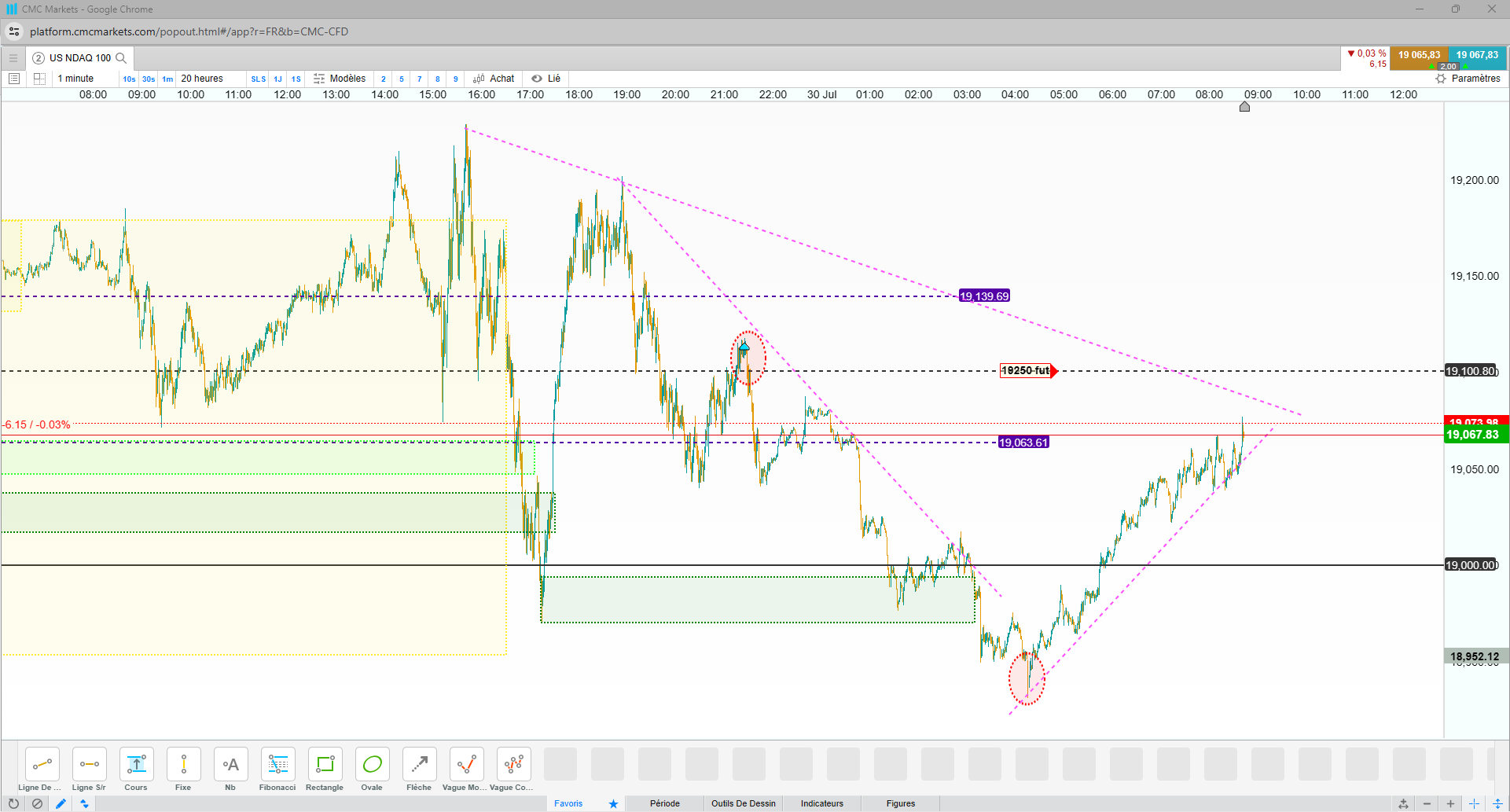The width and height of the screenshot is (1510, 812).
Task: Expand the 20 heures range dropdown
Action: [x=203, y=79]
